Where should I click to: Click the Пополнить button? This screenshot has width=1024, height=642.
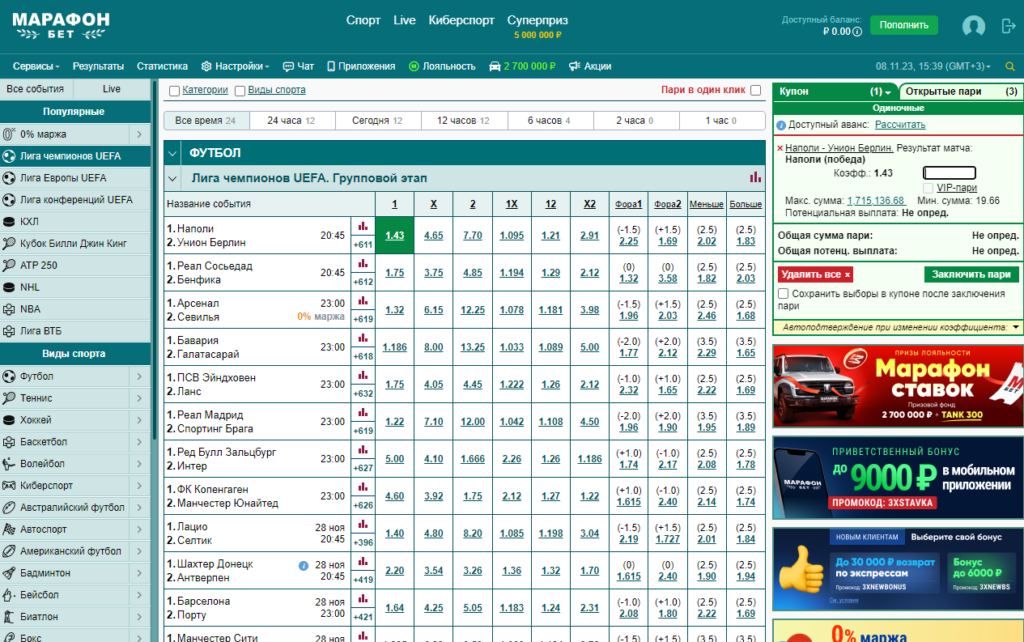point(904,25)
